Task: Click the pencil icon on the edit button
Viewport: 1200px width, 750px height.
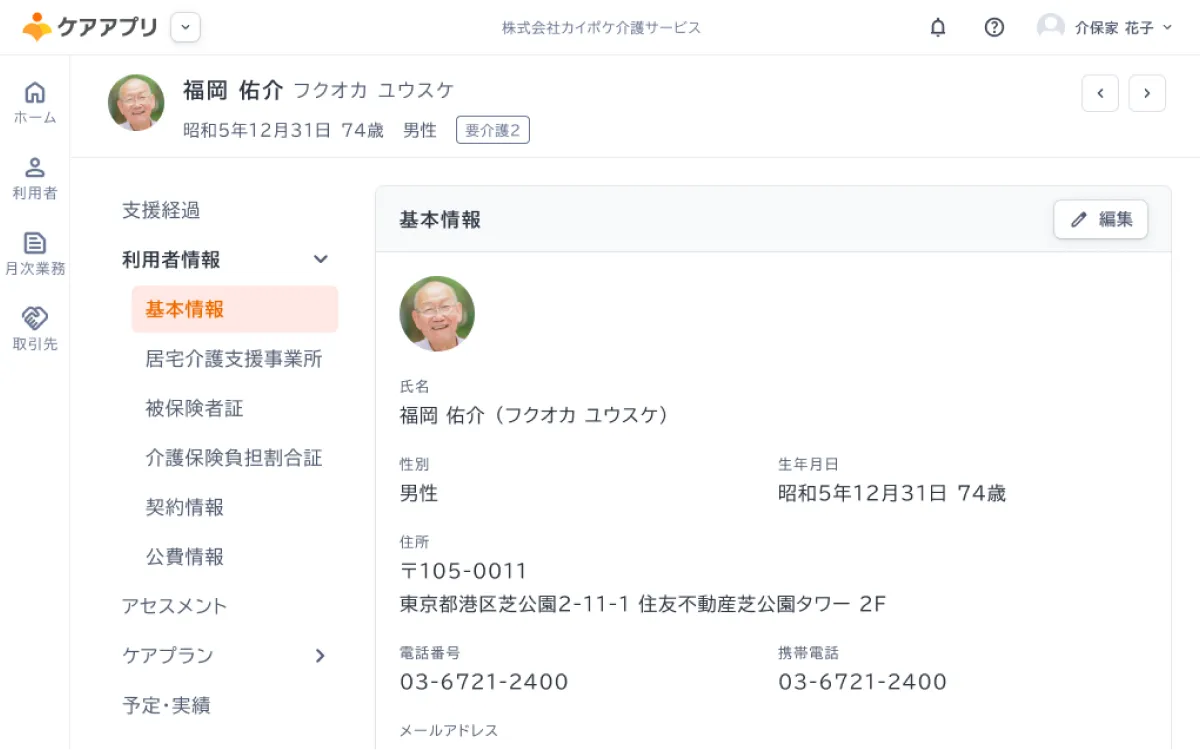Action: click(1081, 219)
